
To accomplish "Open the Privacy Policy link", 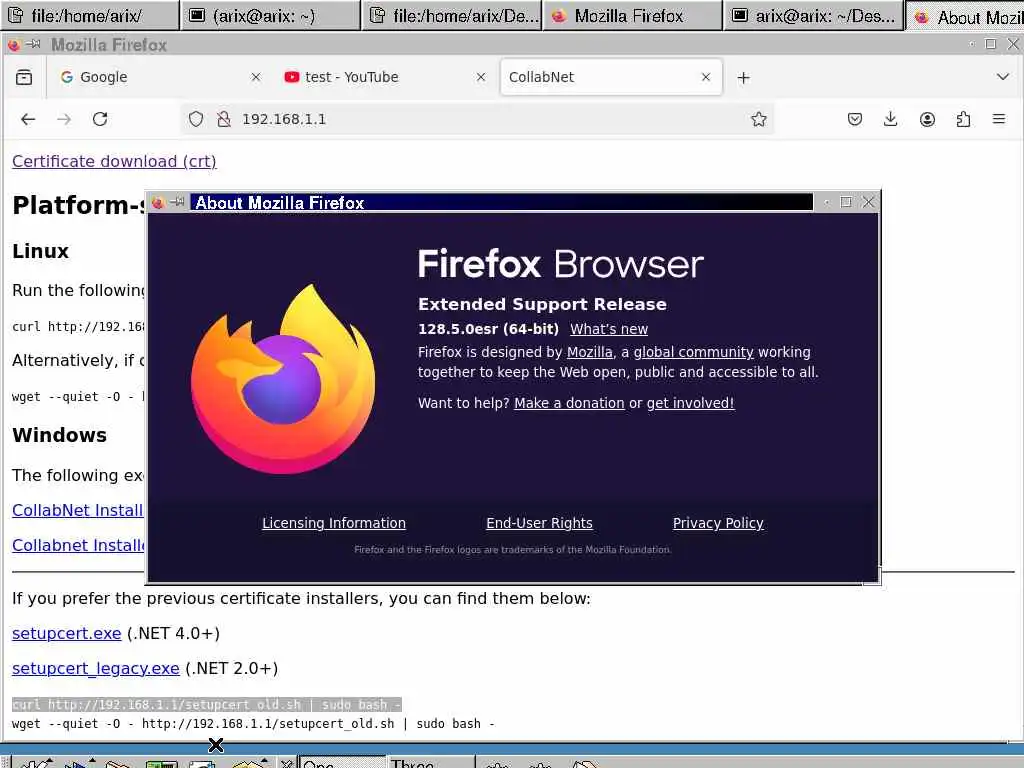I will click(718, 523).
